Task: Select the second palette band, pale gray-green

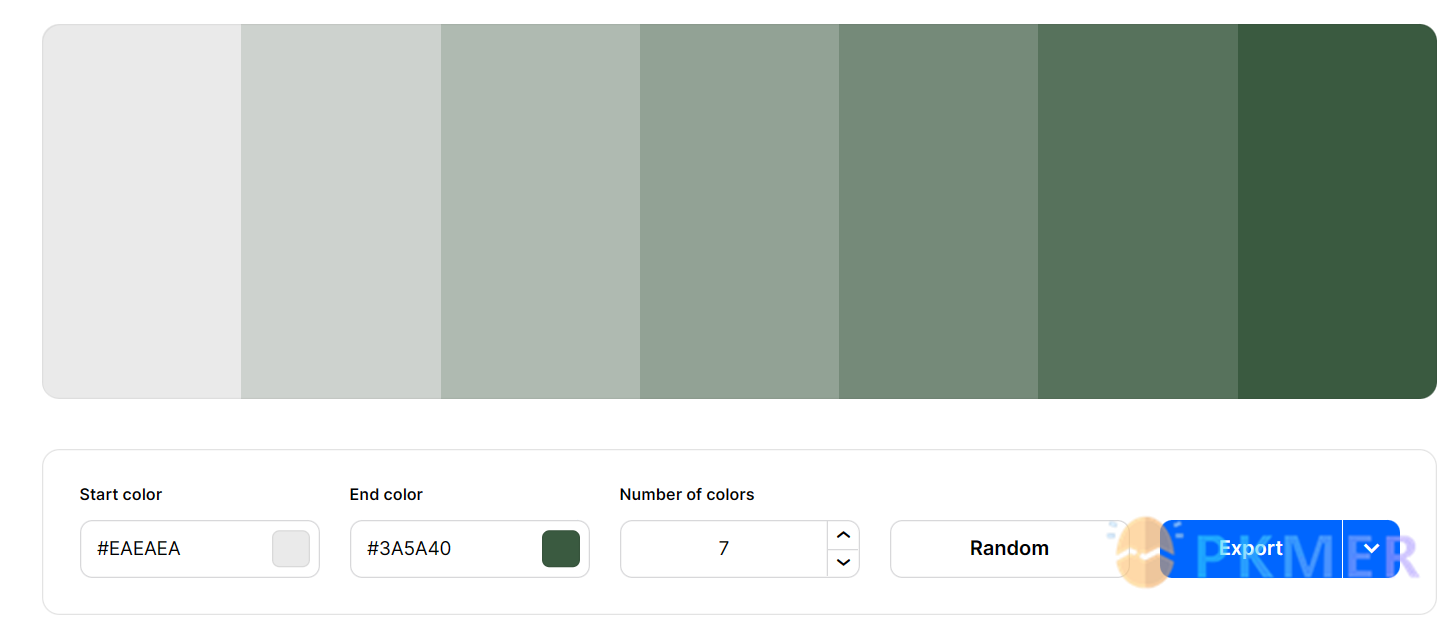Action: (341, 211)
